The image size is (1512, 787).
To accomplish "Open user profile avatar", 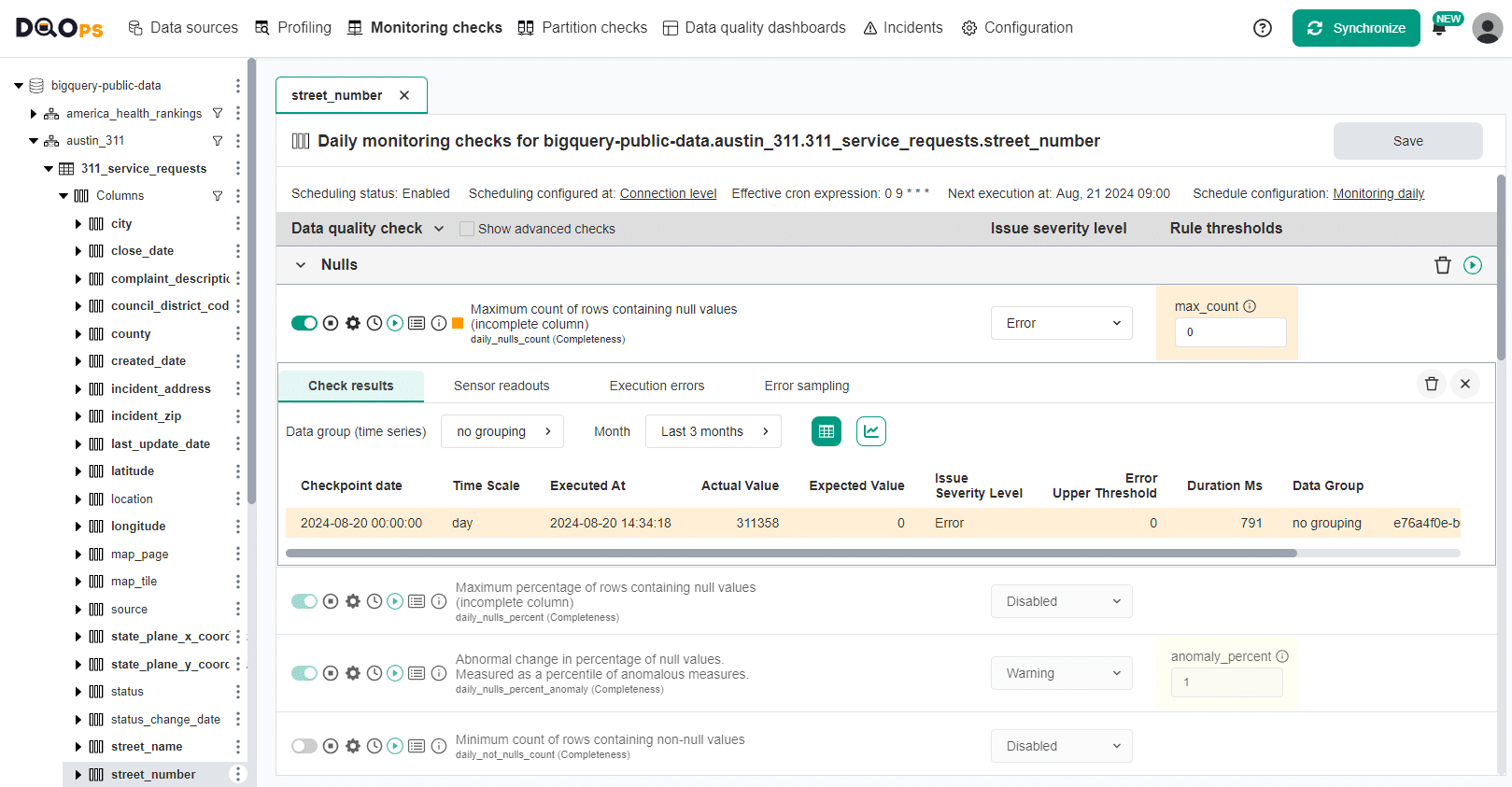I will (x=1487, y=28).
